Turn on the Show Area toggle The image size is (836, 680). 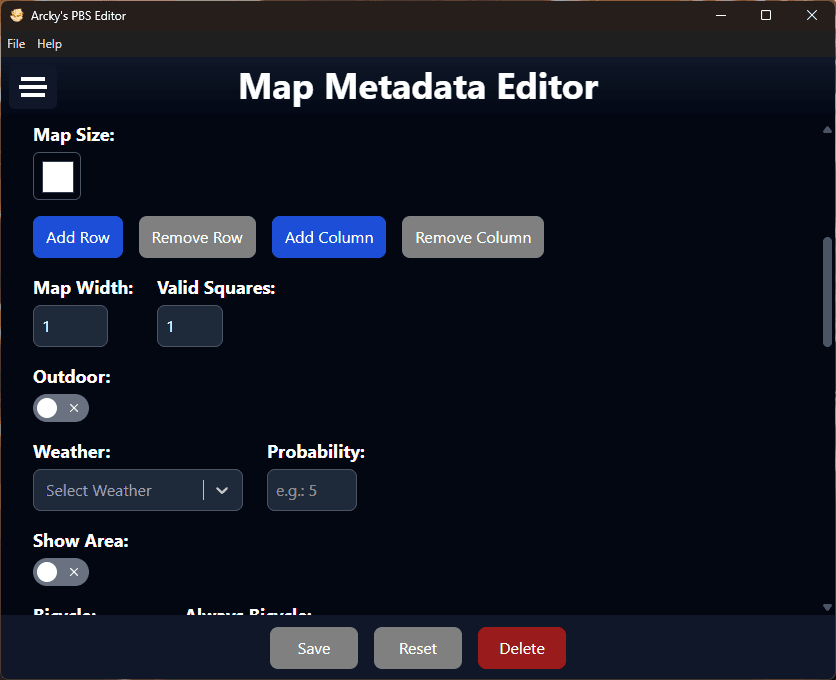click(x=60, y=572)
